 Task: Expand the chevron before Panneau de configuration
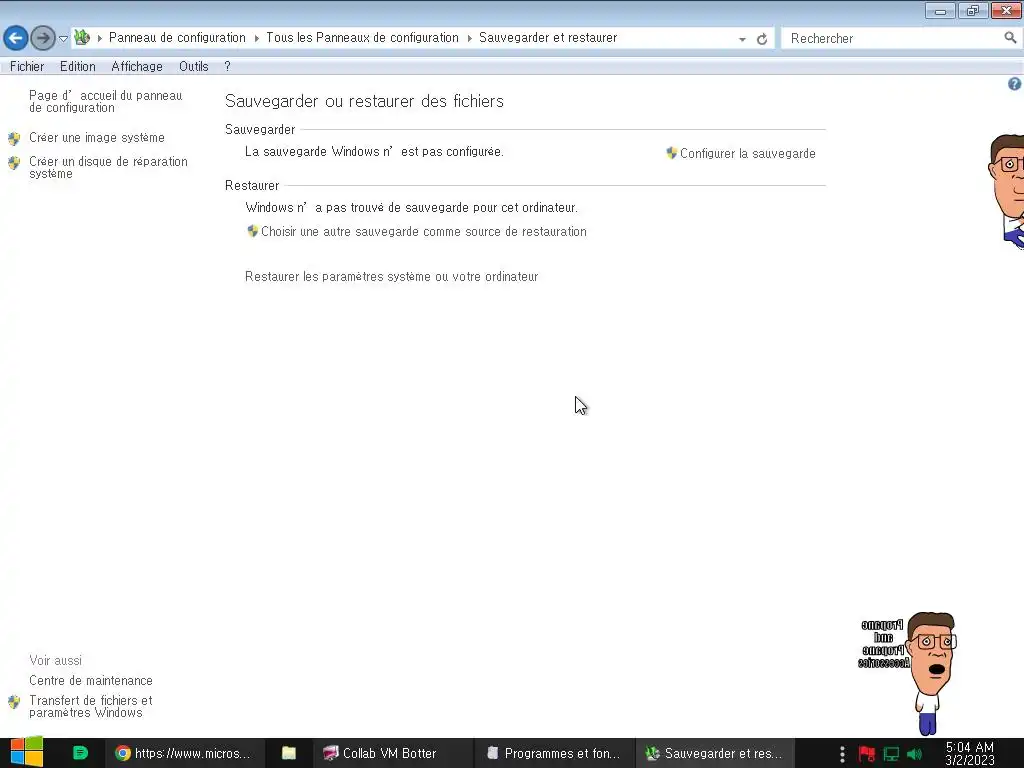tap(100, 38)
